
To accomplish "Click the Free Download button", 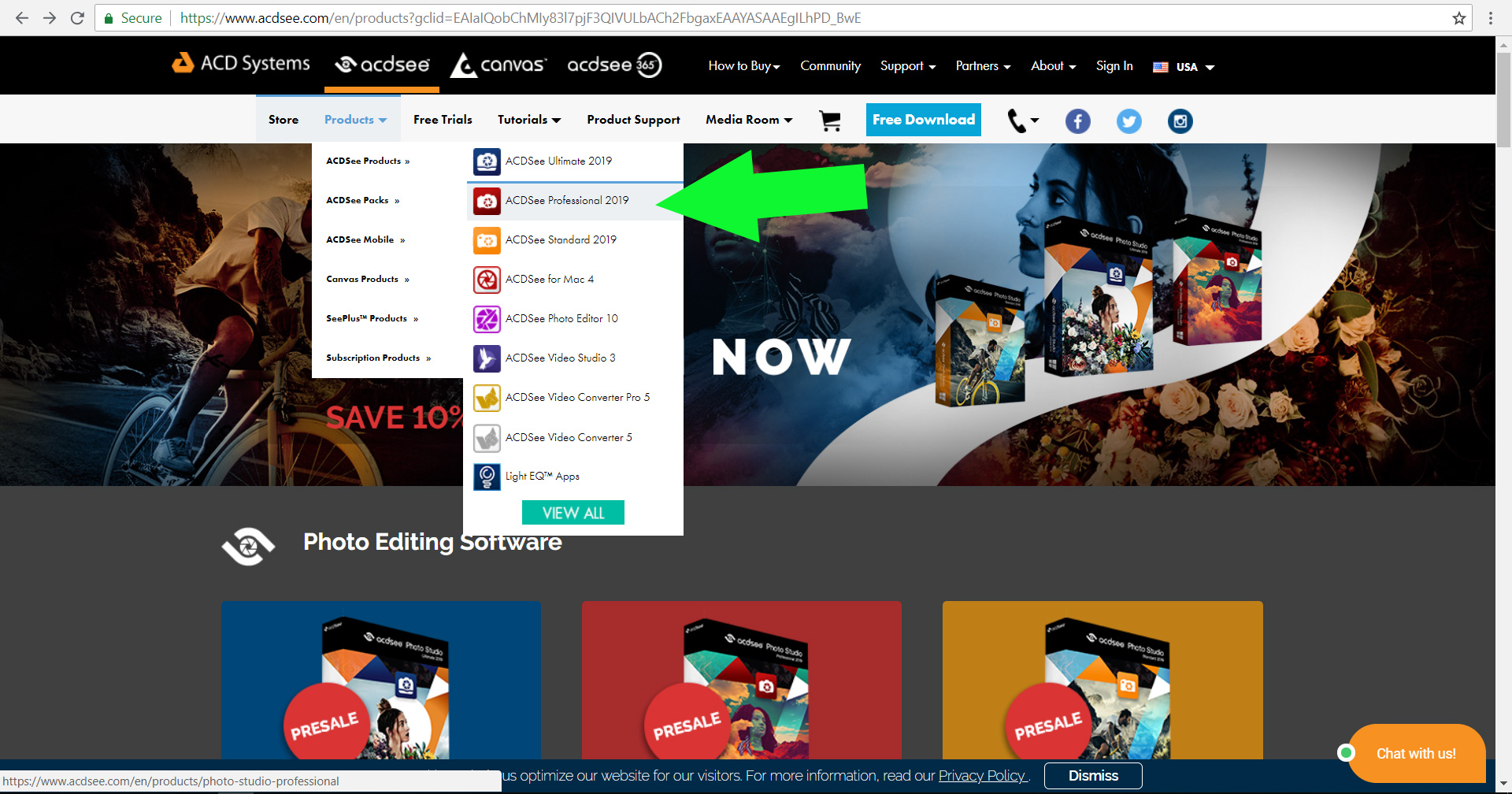I will click(x=924, y=120).
